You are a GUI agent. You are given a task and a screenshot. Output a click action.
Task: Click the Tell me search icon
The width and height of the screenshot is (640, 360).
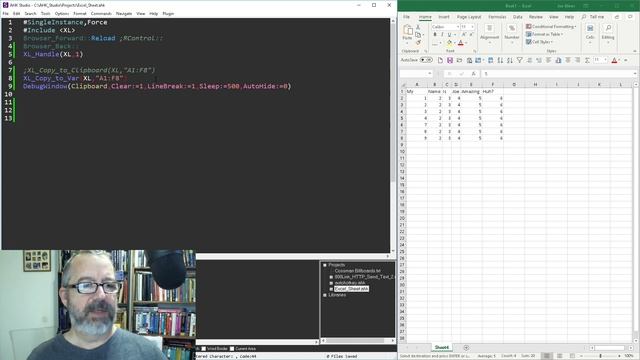(584, 17)
